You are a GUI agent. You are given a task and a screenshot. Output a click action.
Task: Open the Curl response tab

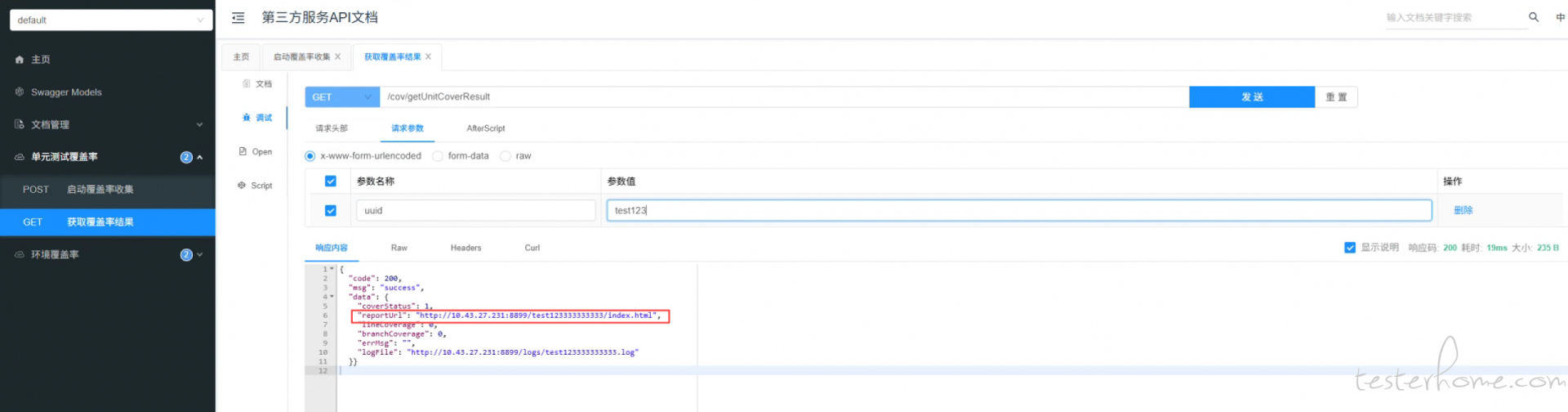532,248
